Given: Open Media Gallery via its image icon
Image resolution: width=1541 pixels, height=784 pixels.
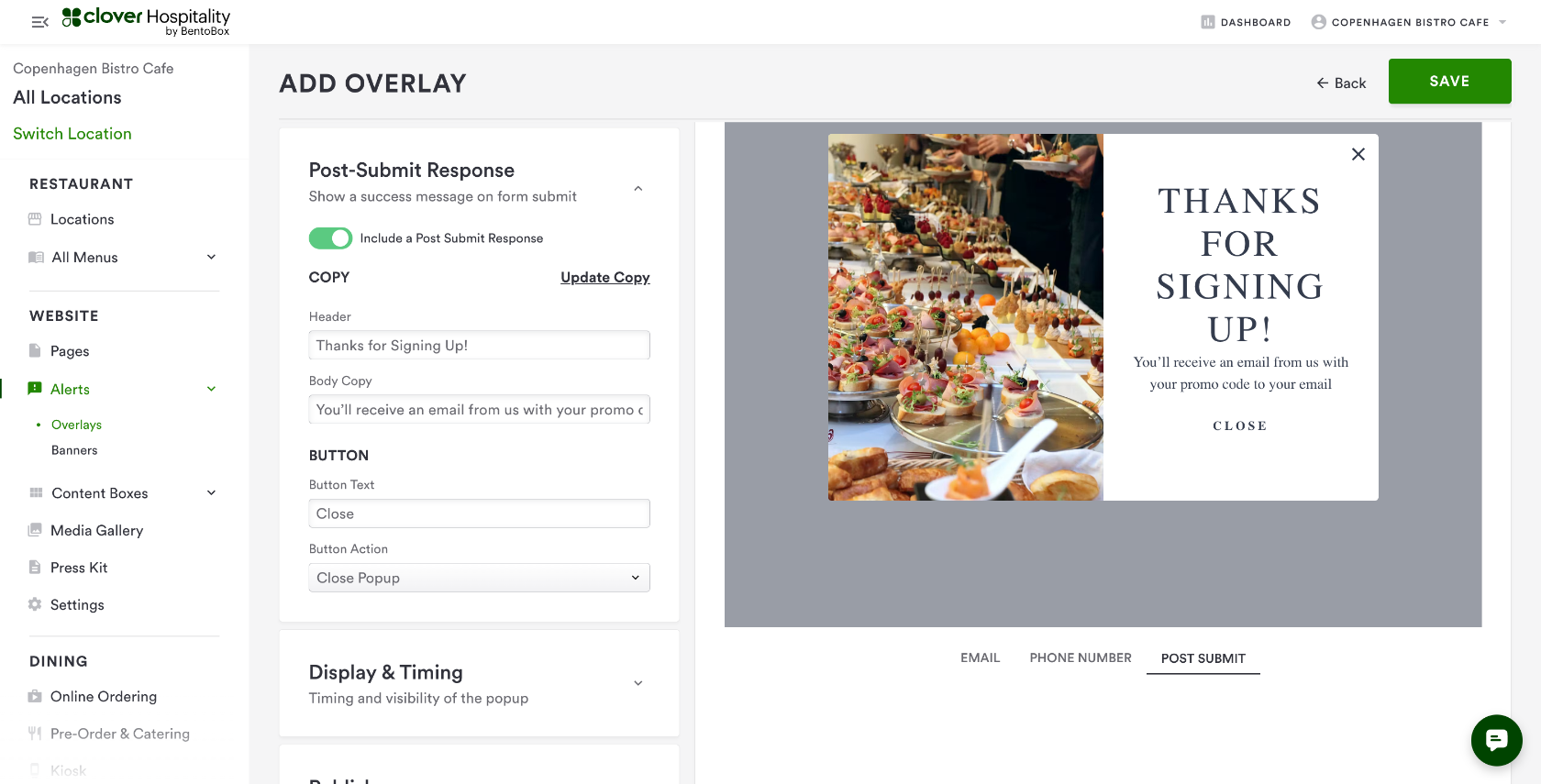Looking at the screenshot, I should click(x=35, y=530).
